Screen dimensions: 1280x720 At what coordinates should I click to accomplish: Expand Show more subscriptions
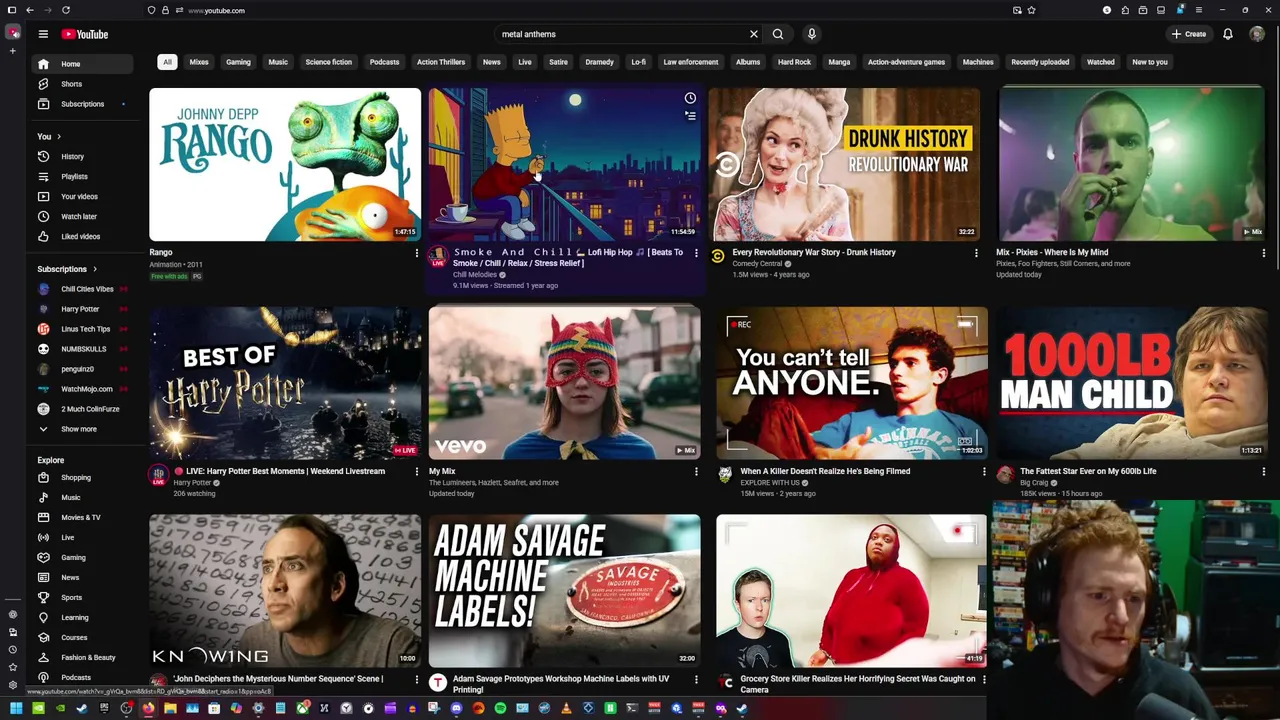[82, 429]
